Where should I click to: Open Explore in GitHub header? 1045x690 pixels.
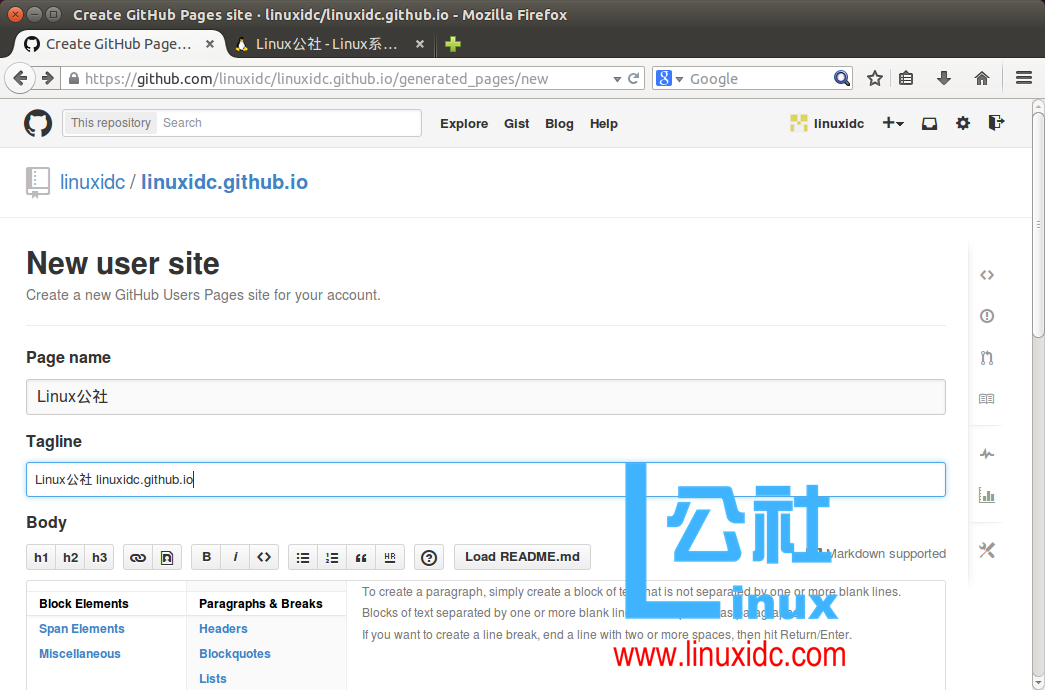pos(464,123)
